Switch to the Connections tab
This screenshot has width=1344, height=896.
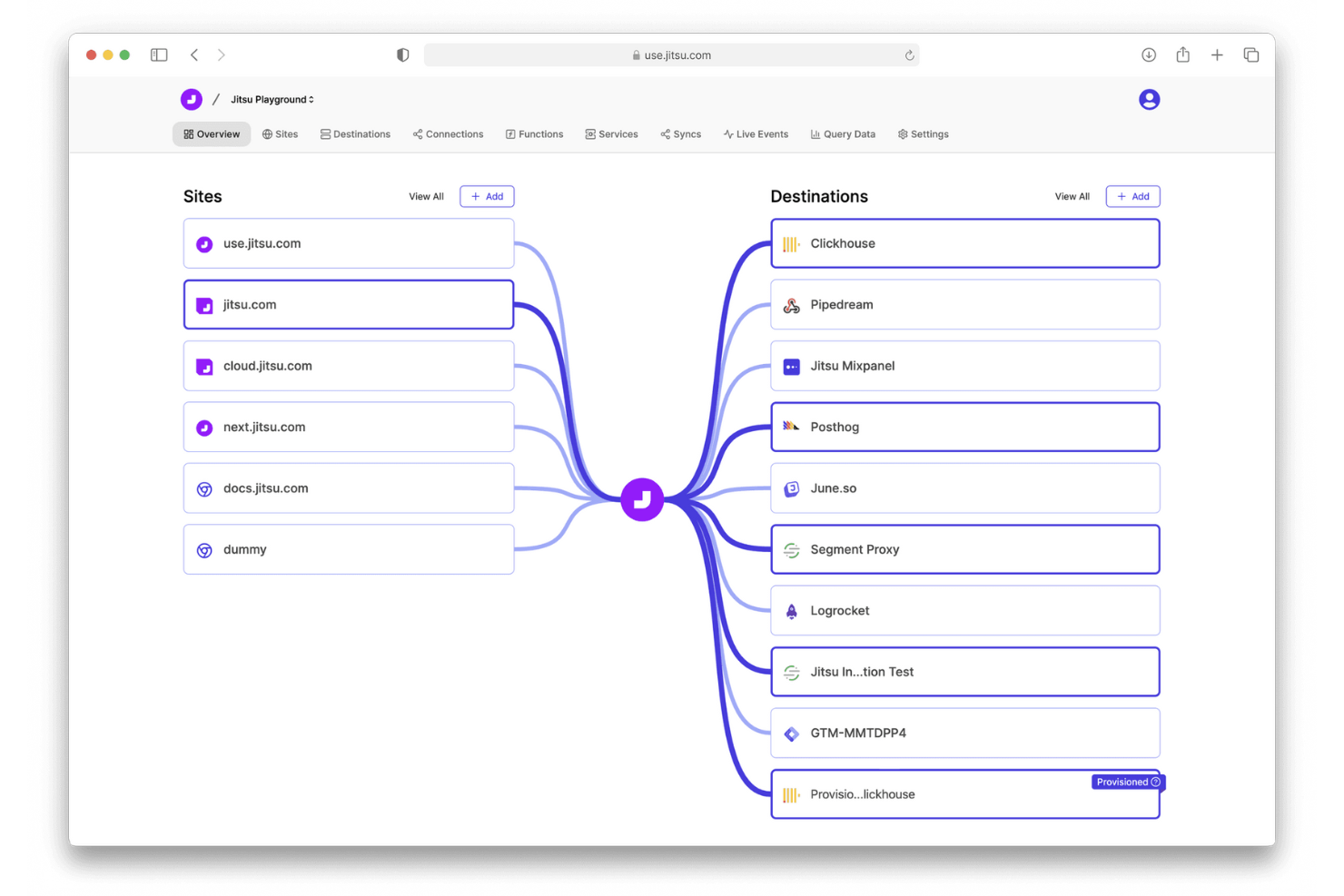click(x=448, y=134)
